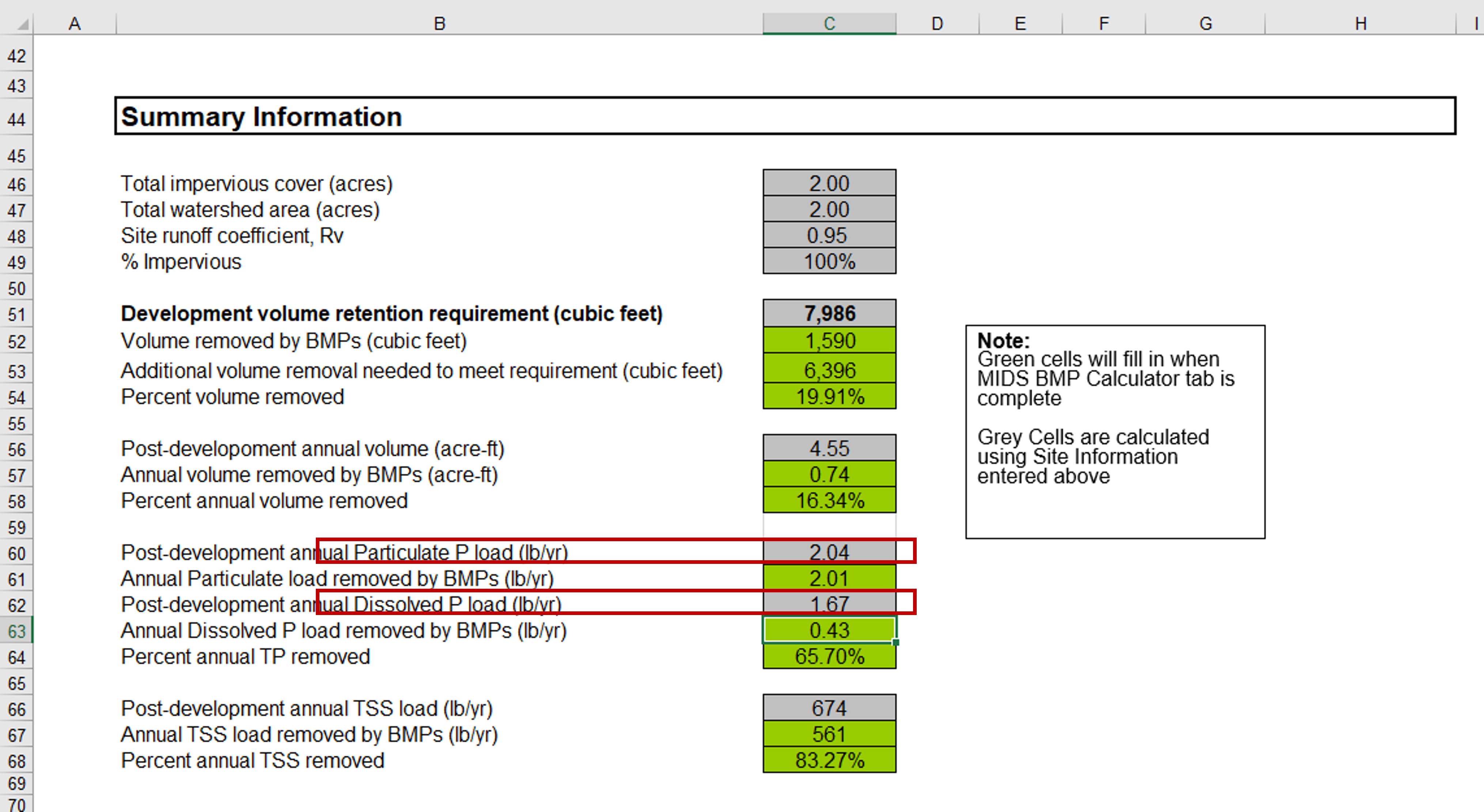Select the 1,590 volume removed cell
1484x812 pixels.
[829, 340]
